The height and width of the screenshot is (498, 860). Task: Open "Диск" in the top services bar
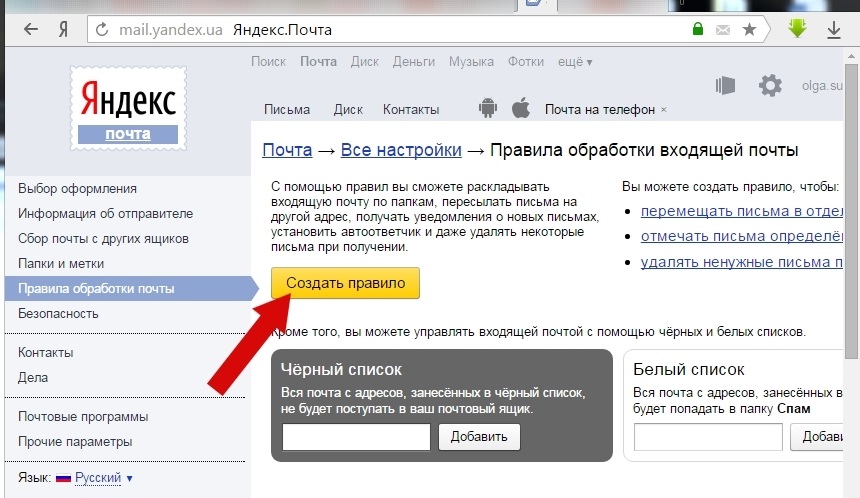pyautogui.click(x=365, y=61)
